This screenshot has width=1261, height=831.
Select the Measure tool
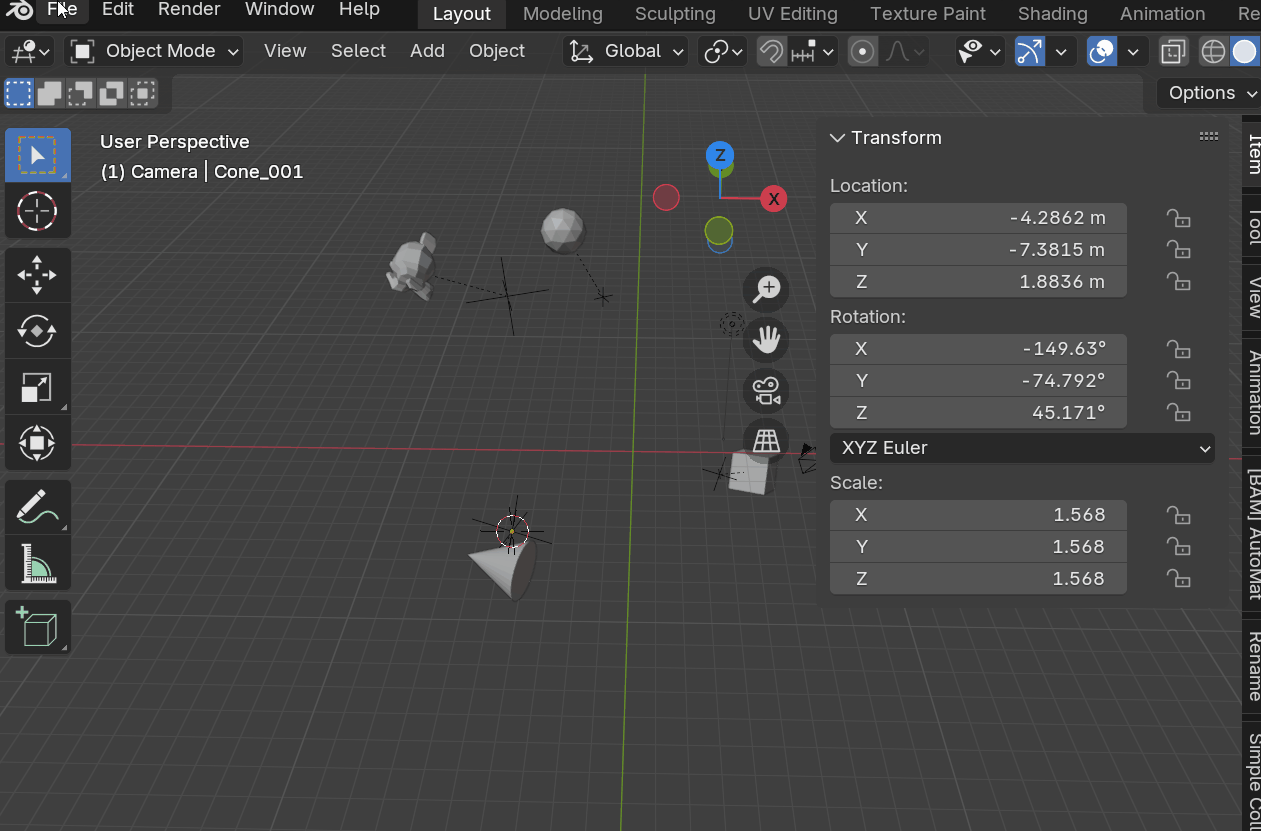(38, 563)
